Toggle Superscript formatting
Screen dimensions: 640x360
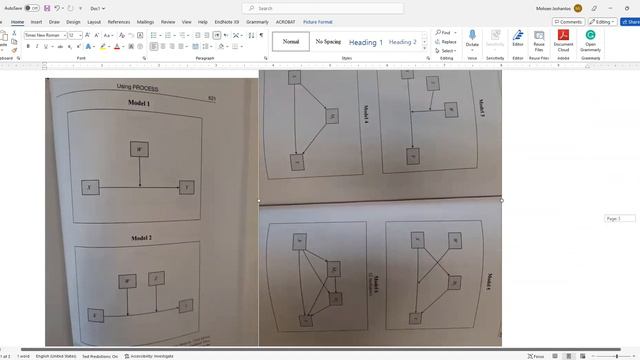pyautogui.click(x=79, y=47)
